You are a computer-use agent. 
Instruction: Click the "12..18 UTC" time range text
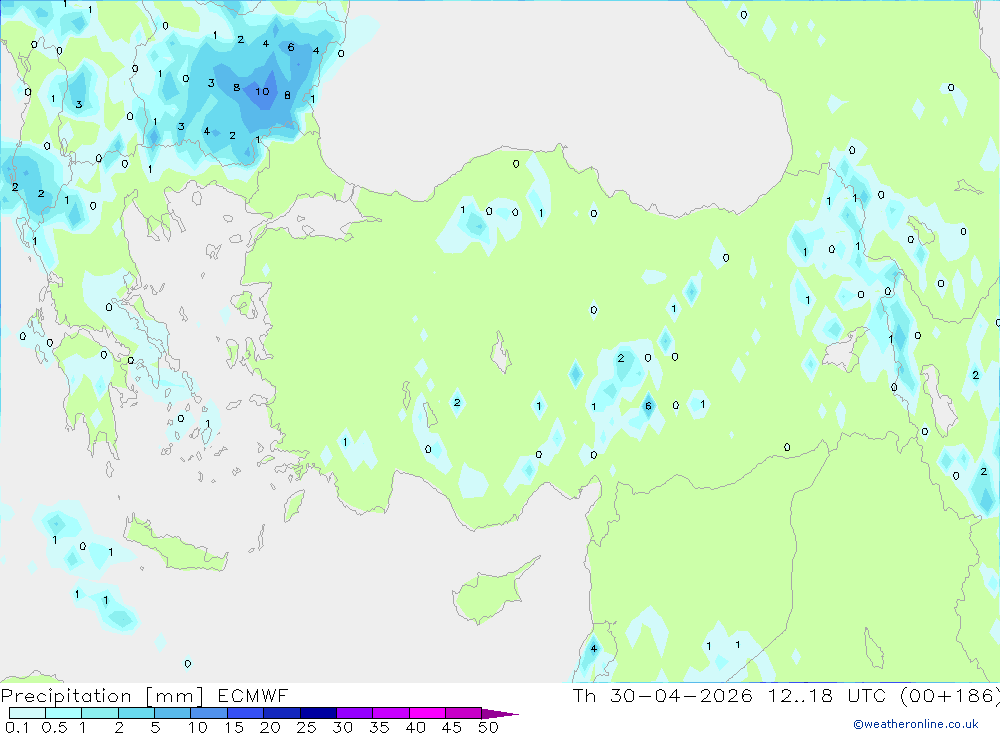[827, 695]
